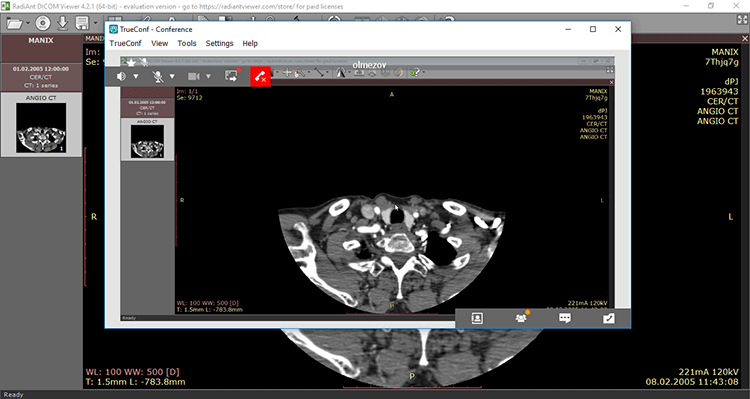Image resolution: width=750 pixels, height=399 pixels.
Task: Click the CD/DVD disc icon in RadiAnt
Action: coord(43,23)
